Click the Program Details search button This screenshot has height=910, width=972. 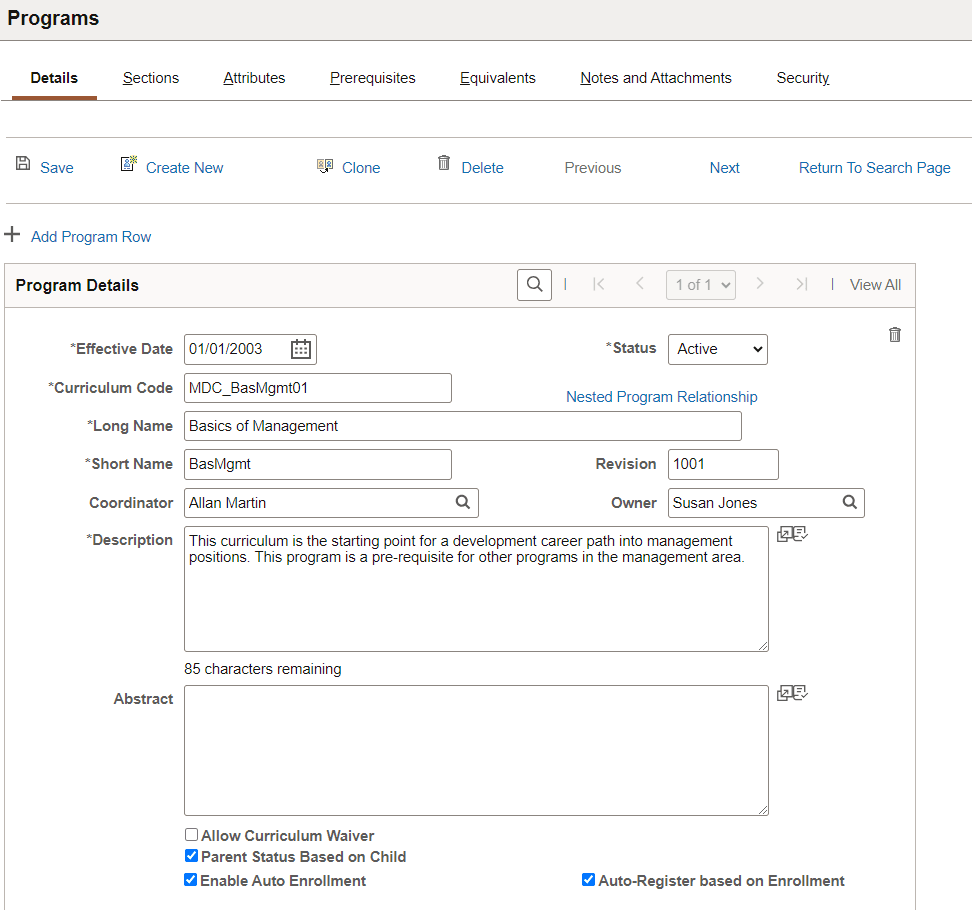point(534,285)
